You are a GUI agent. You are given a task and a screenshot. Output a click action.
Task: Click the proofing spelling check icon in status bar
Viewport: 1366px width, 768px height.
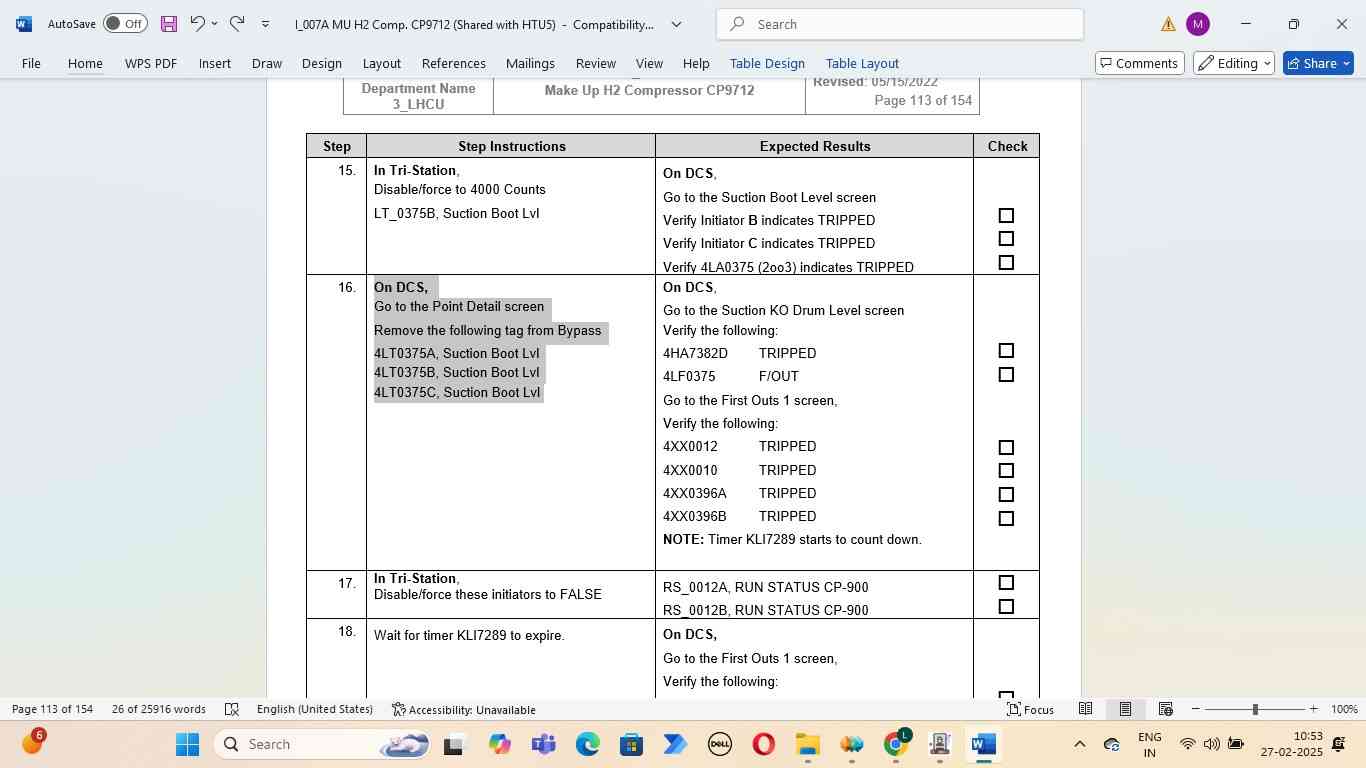pos(232,709)
